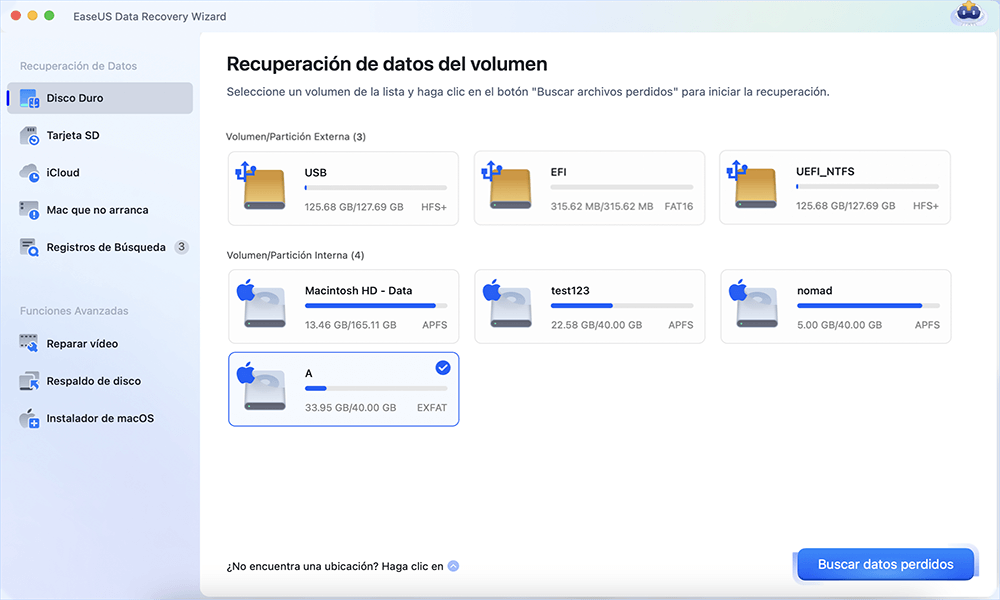Open Respaldo de disco feature
This screenshot has width=1000, height=600.
pos(100,381)
